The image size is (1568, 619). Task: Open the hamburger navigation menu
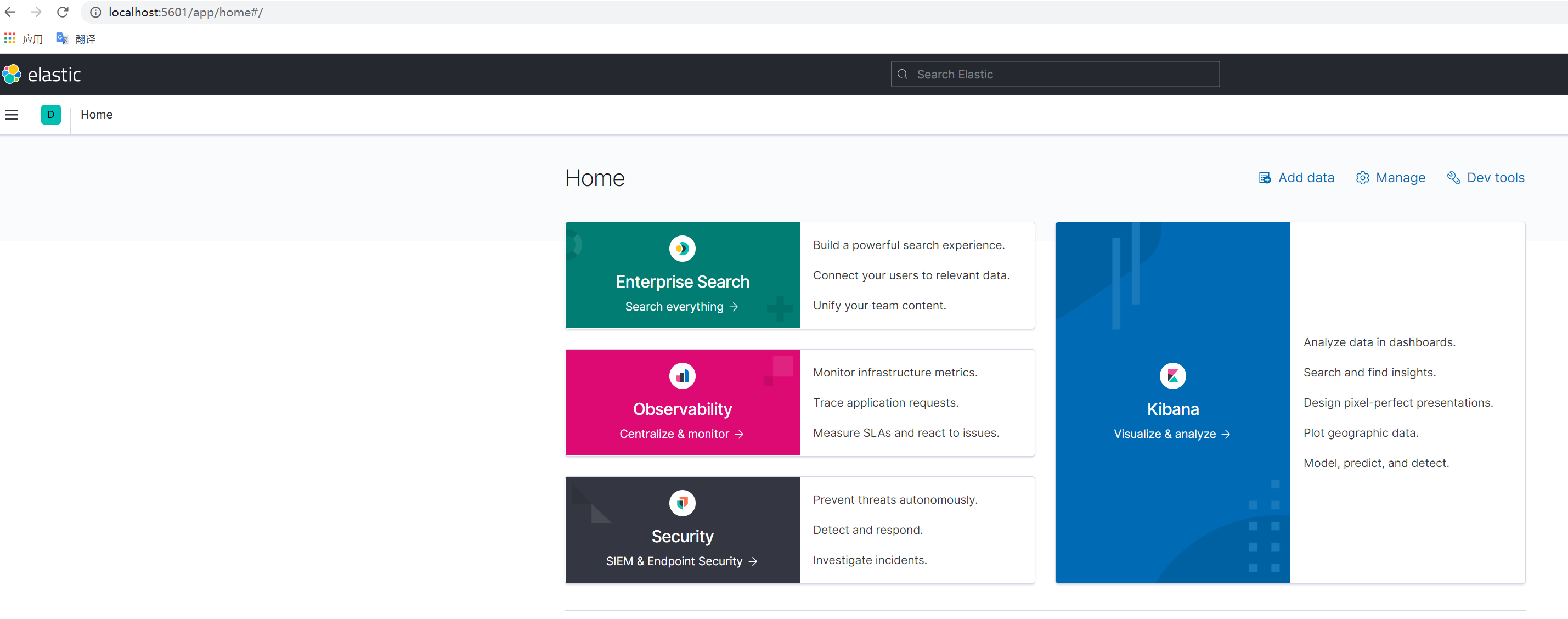[x=12, y=115]
